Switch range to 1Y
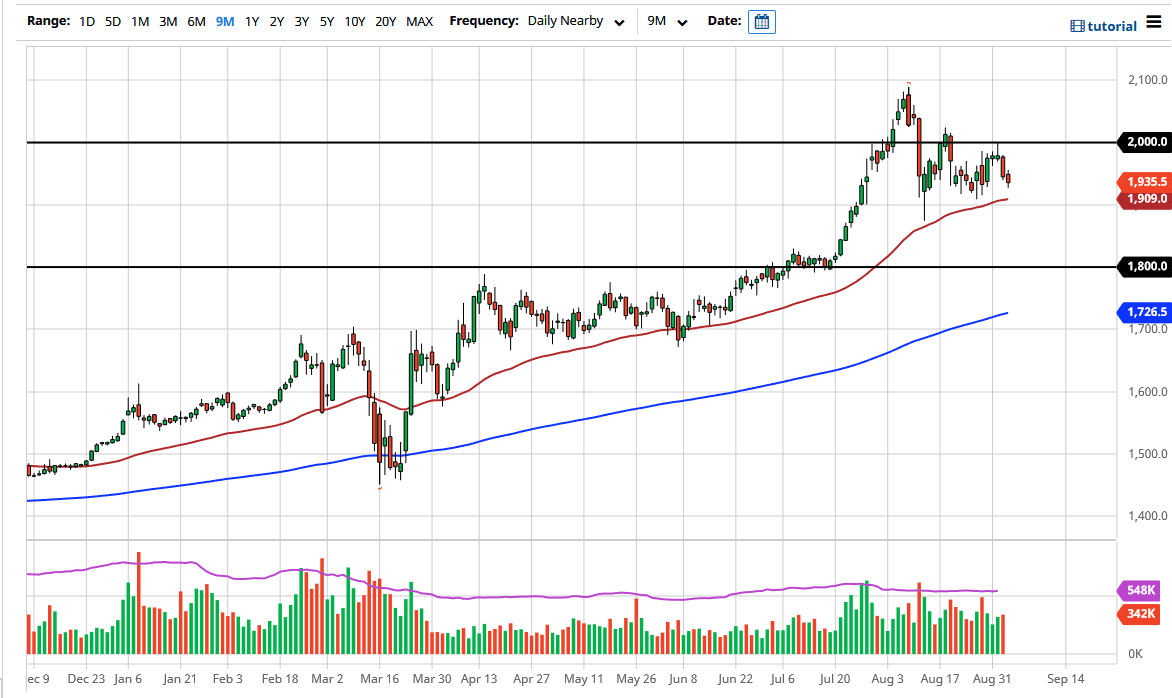This screenshot has height=698, width=1172. [x=252, y=22]
